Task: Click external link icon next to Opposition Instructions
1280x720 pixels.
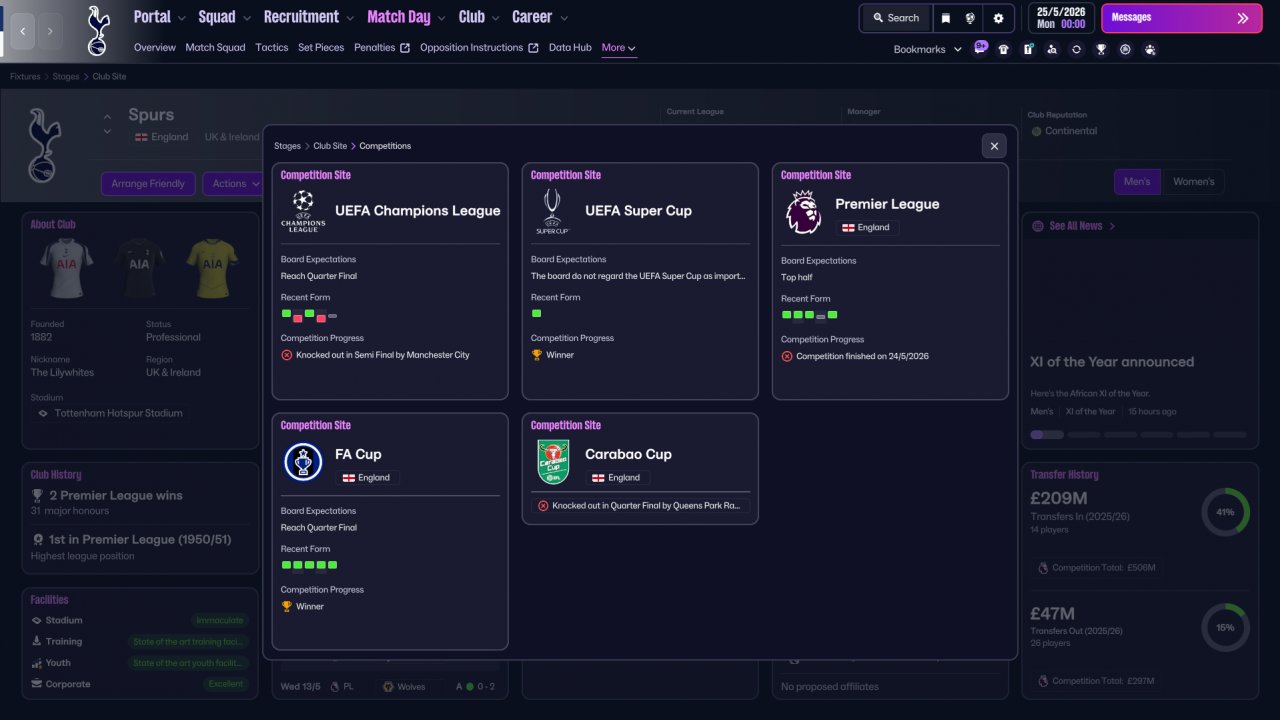Action: (533, 48)
